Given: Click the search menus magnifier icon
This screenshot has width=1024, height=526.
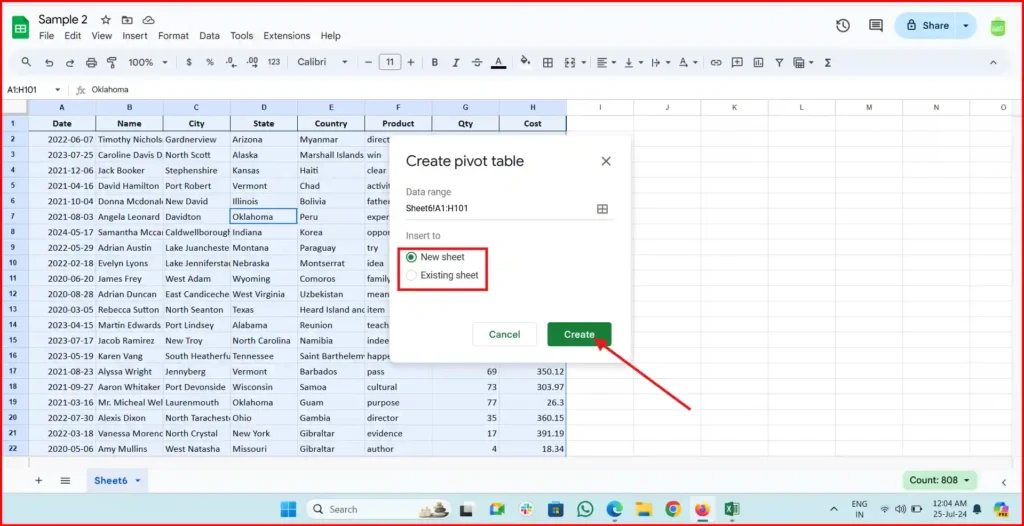Looking at the screenshot, I should (26, 62).
